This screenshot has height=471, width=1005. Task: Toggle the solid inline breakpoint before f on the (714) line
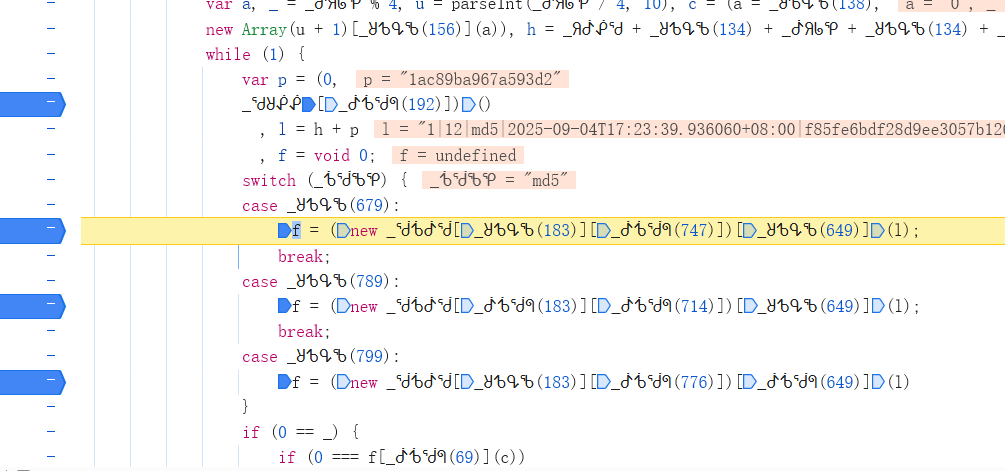click(x=284, y=306)
